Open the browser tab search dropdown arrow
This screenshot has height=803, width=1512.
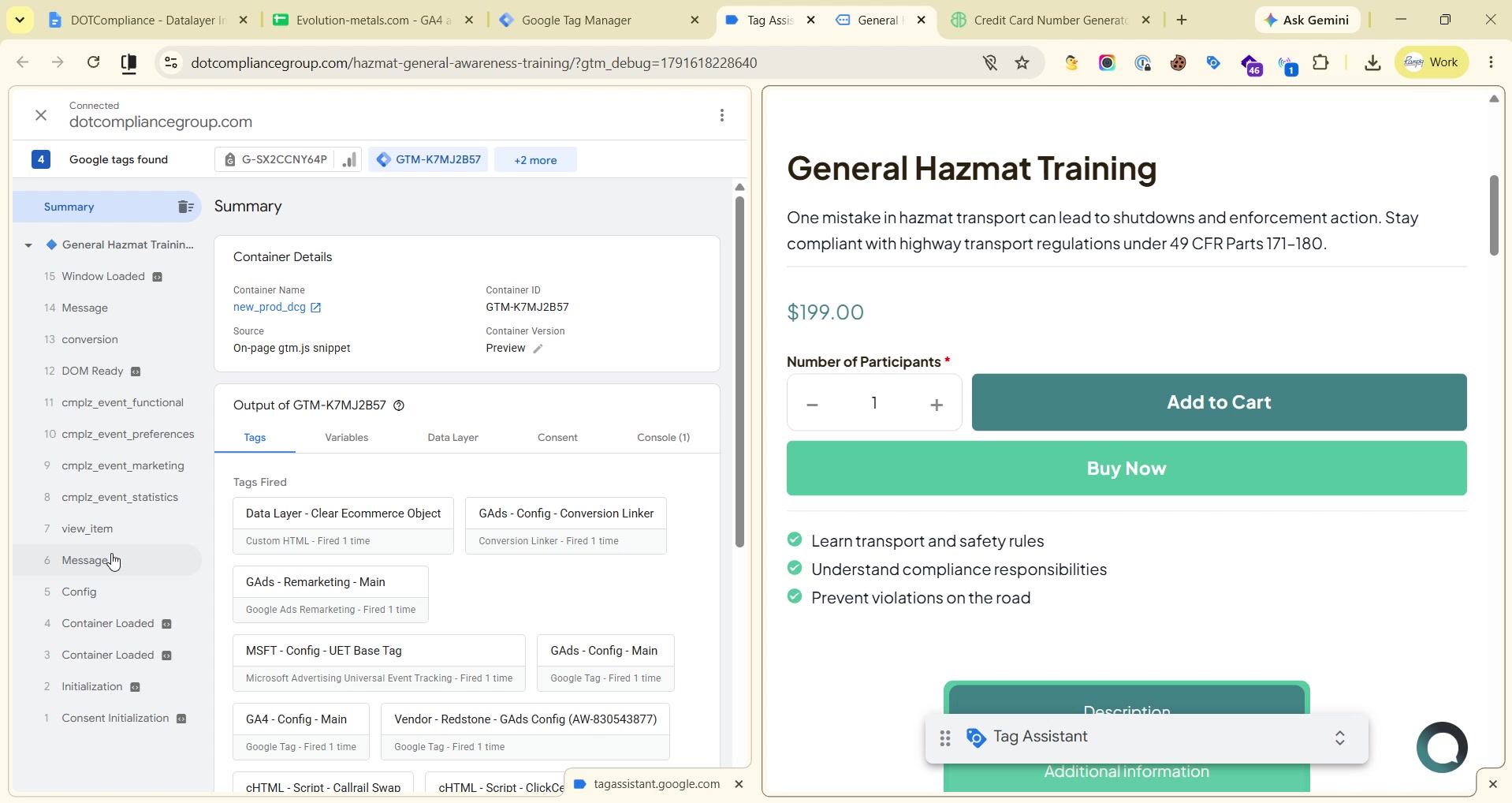20,20
